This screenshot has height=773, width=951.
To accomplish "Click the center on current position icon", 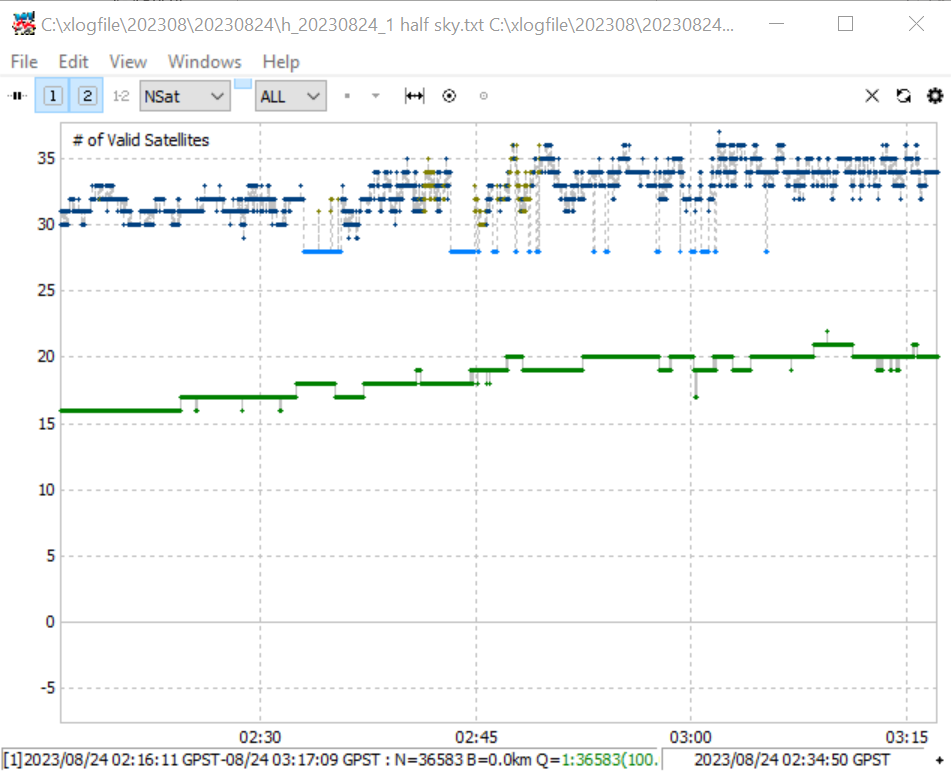I will click(x=449, y=96).
